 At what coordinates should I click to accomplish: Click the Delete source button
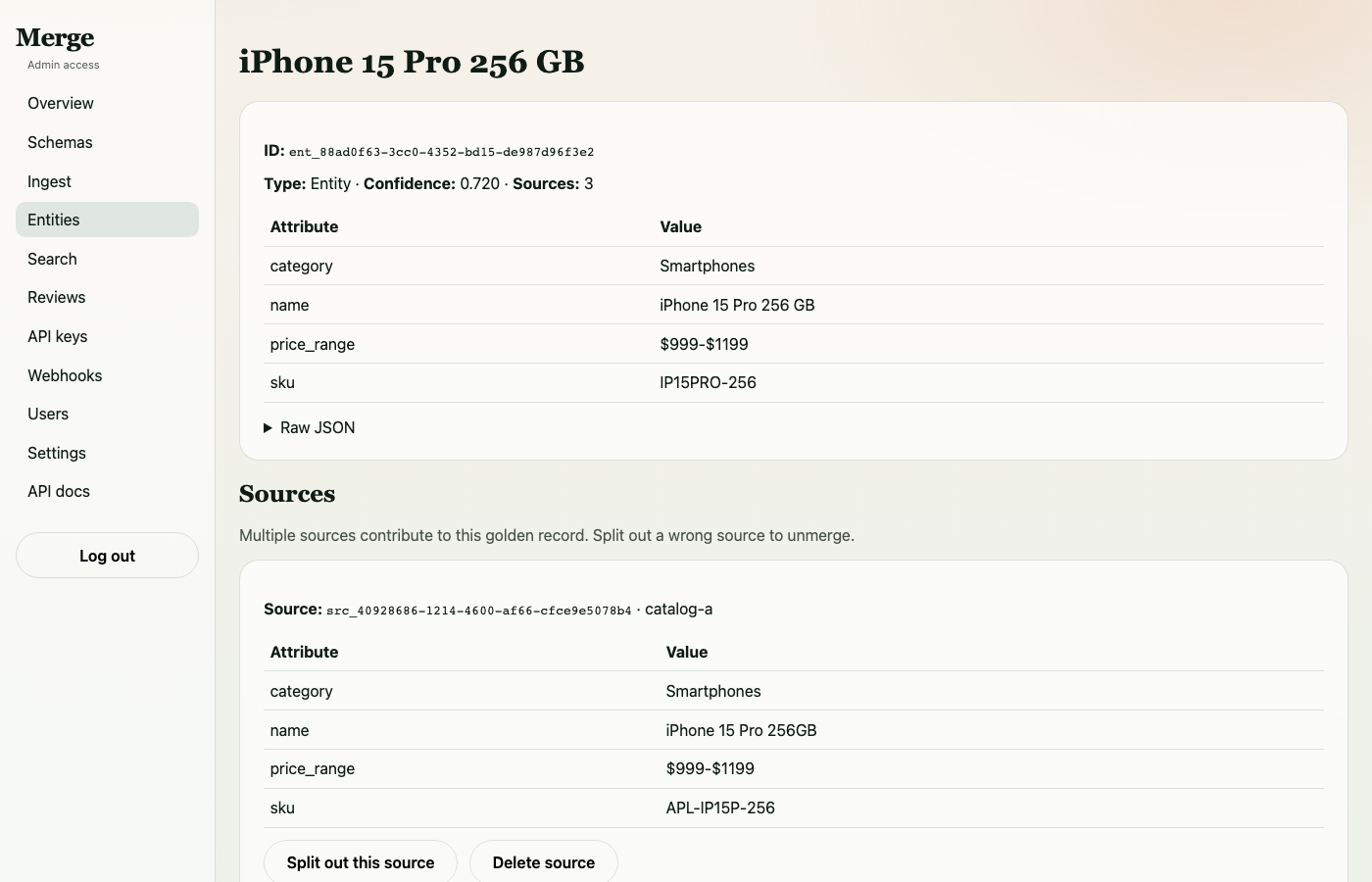point(544,862)
